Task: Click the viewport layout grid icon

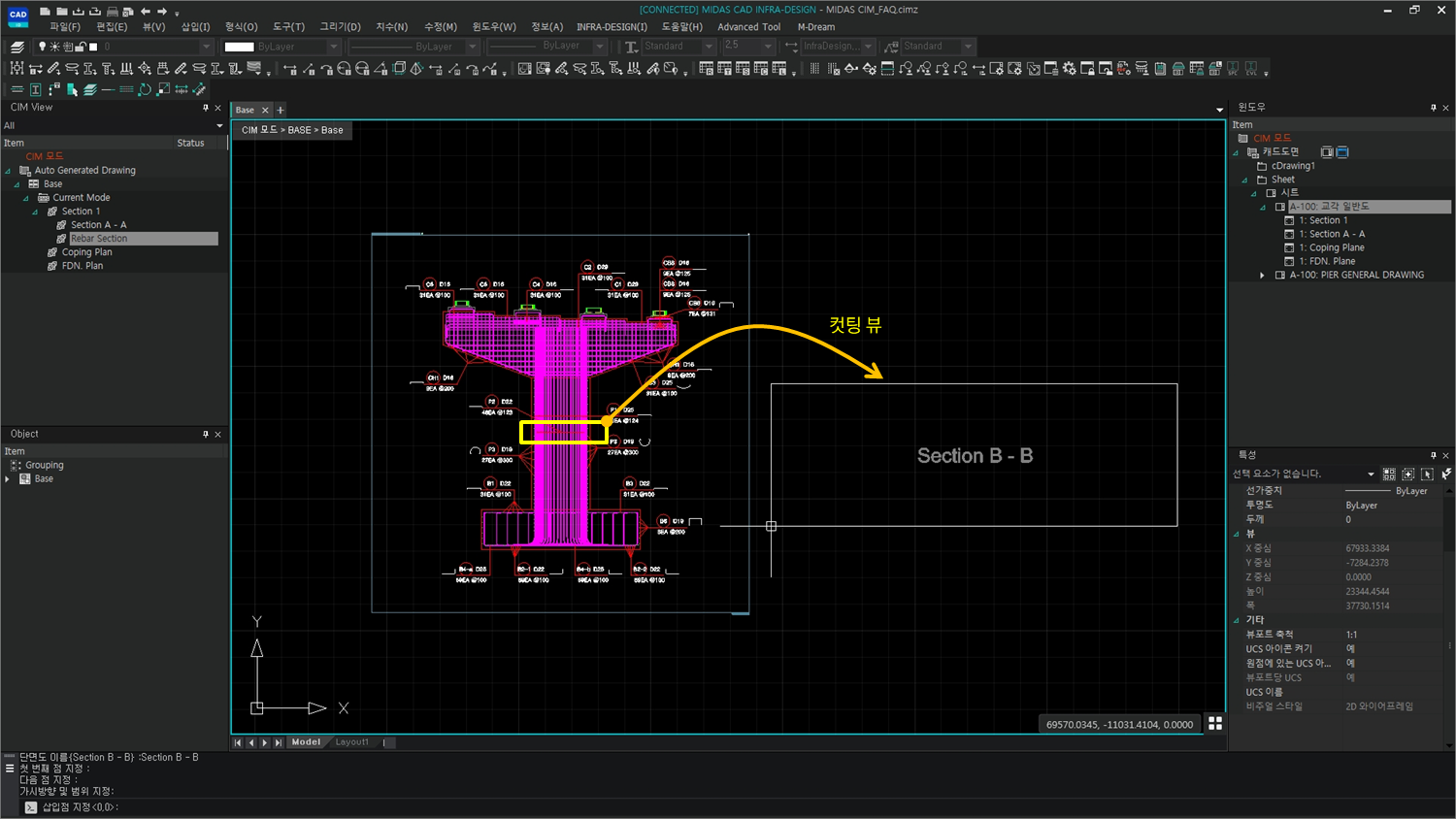Action: 1214,724
